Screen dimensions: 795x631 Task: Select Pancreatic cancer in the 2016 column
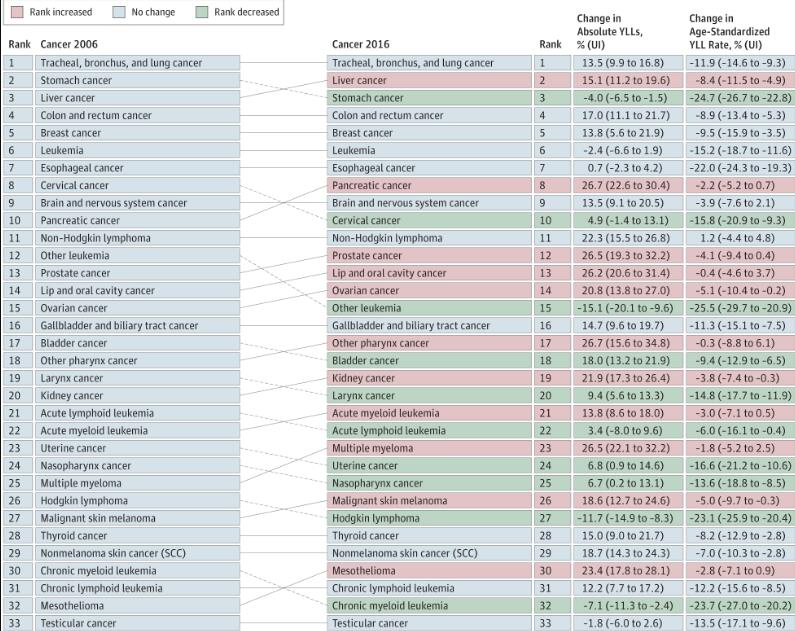[x=371, y=185]
